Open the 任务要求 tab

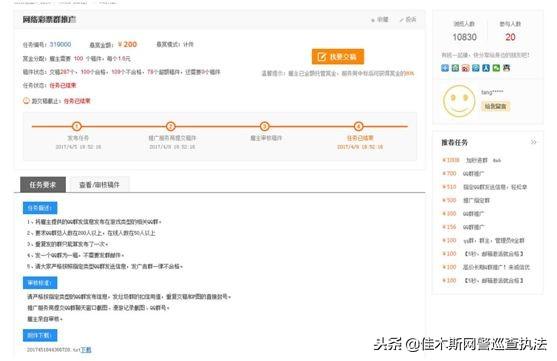pyautogui.click(x=43, y=184)
